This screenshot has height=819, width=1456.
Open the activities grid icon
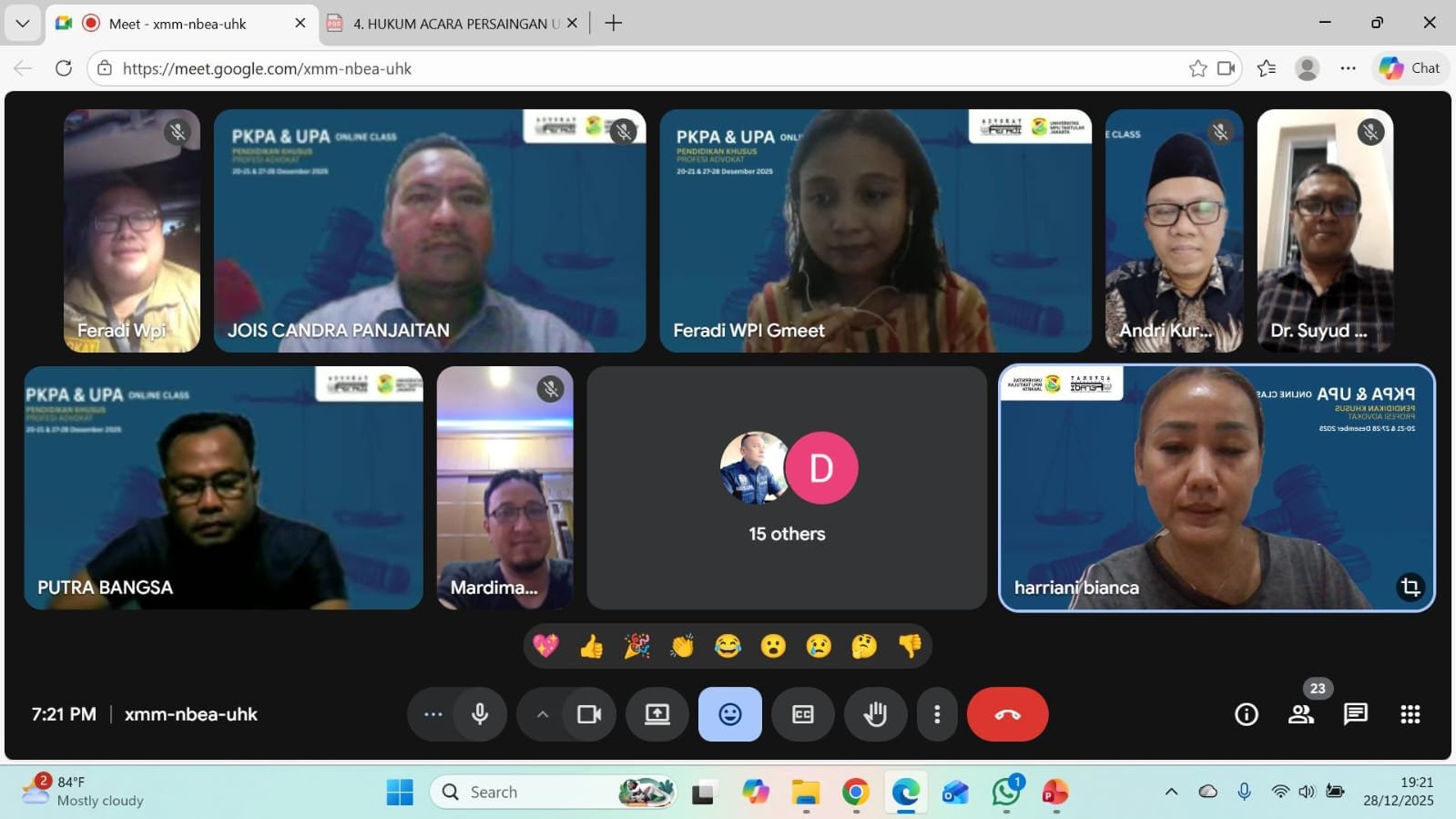tap(1410, 714)
